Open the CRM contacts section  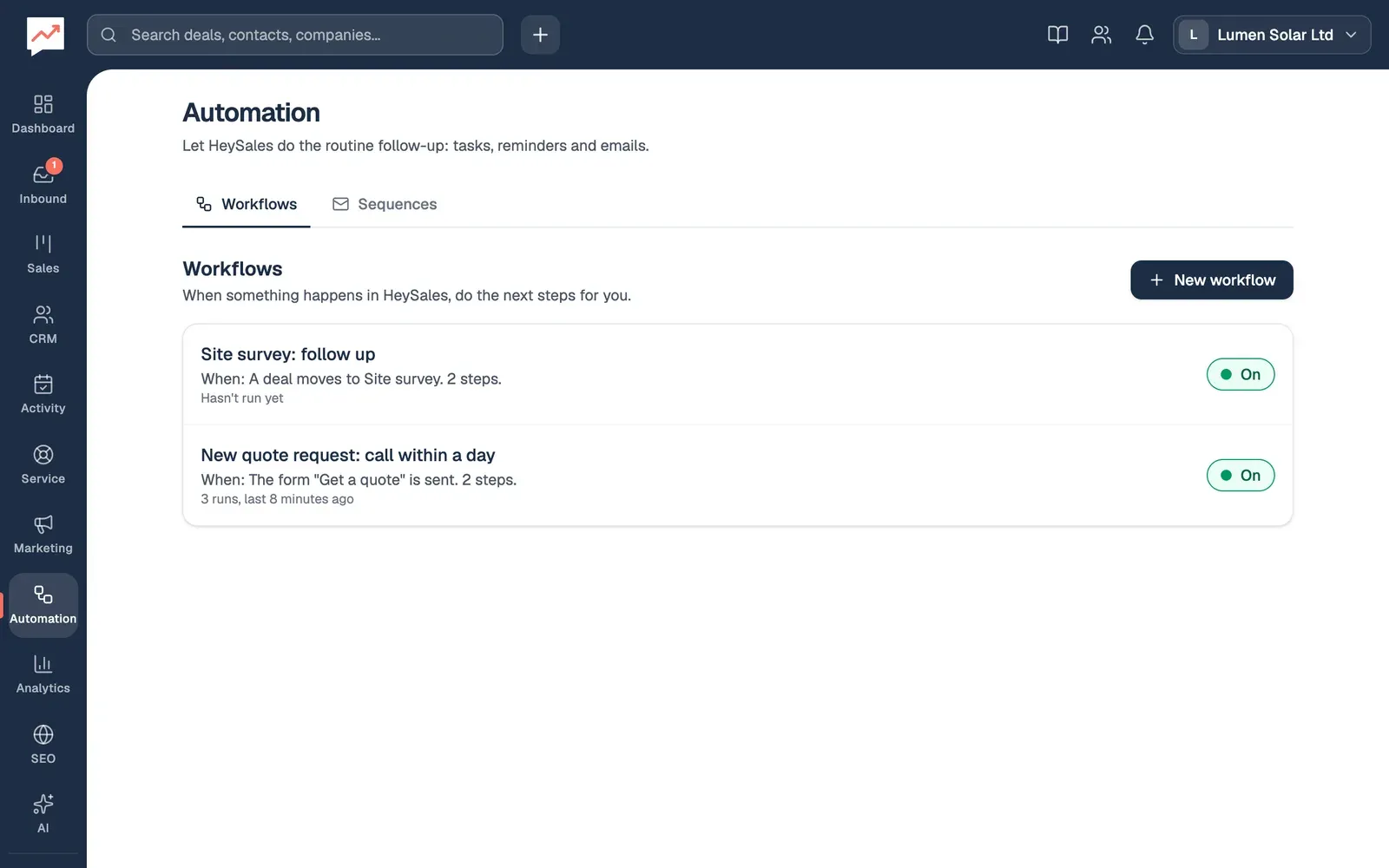click(x=43, y=325)
